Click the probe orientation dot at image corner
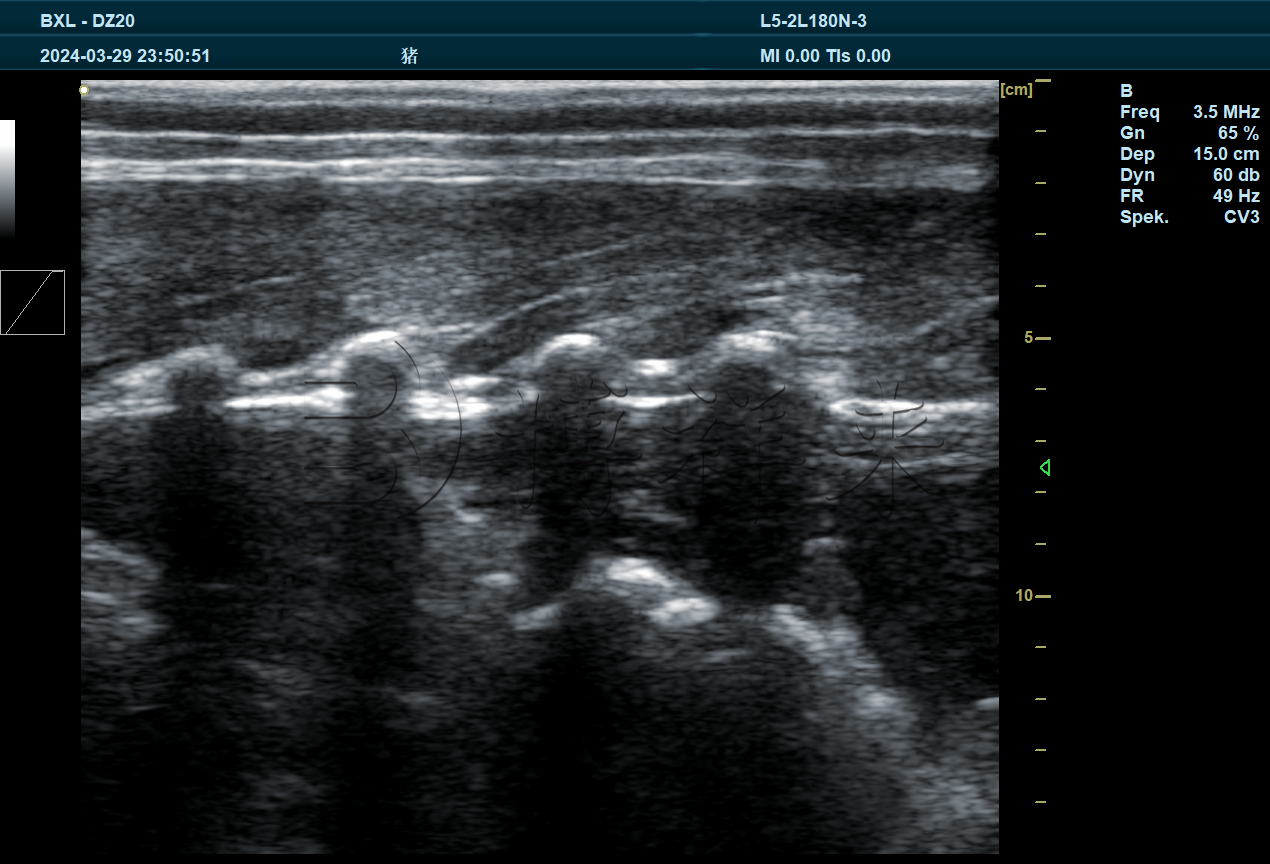The image size is (1270, 864). 84,91
